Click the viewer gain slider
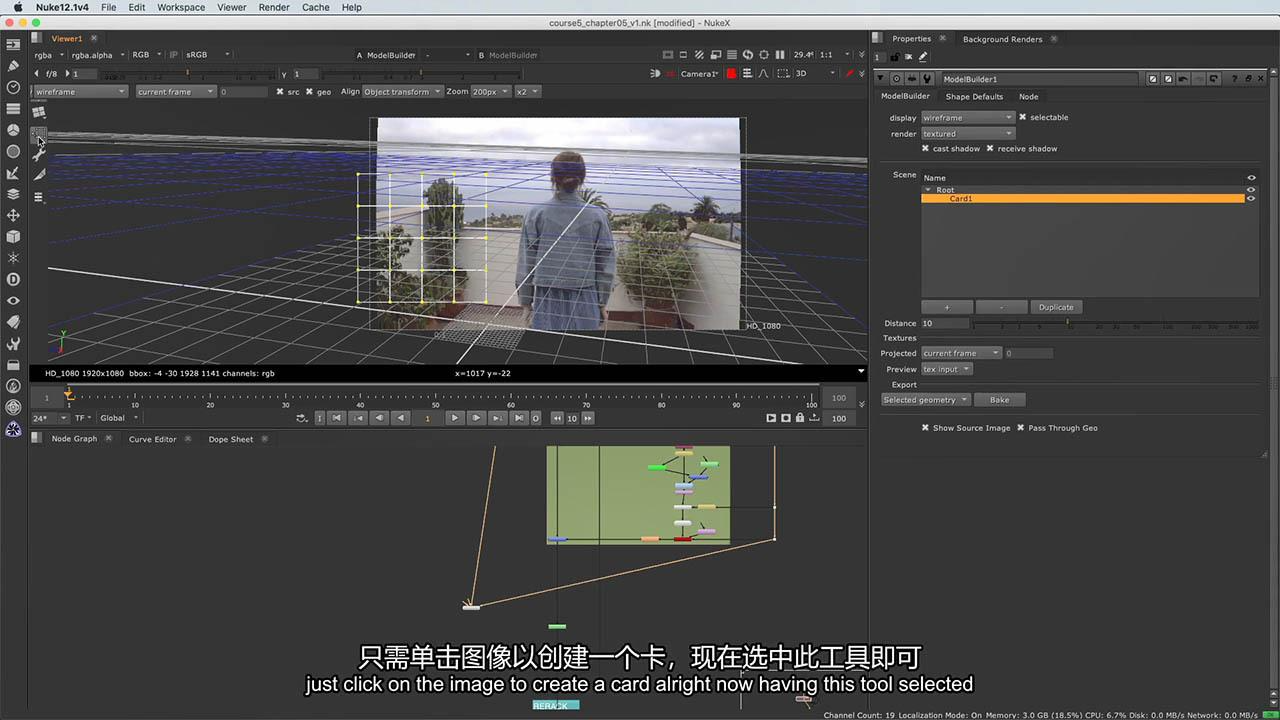The width and height of the screenshot is (1280, 720). pyautogui.click(x=189, y=74)
